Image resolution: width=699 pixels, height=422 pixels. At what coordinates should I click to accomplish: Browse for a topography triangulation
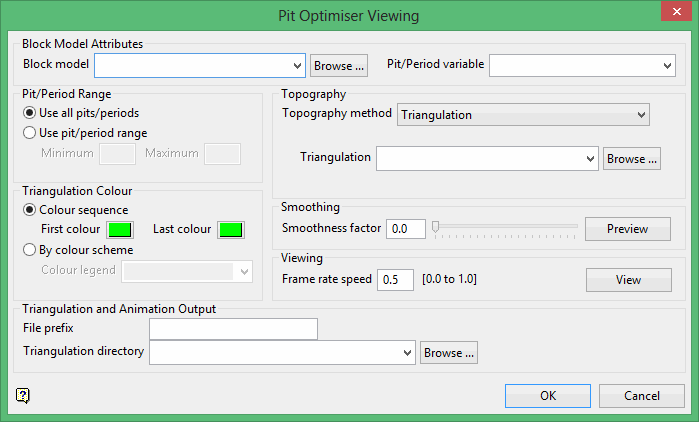(x=632, y=158)
